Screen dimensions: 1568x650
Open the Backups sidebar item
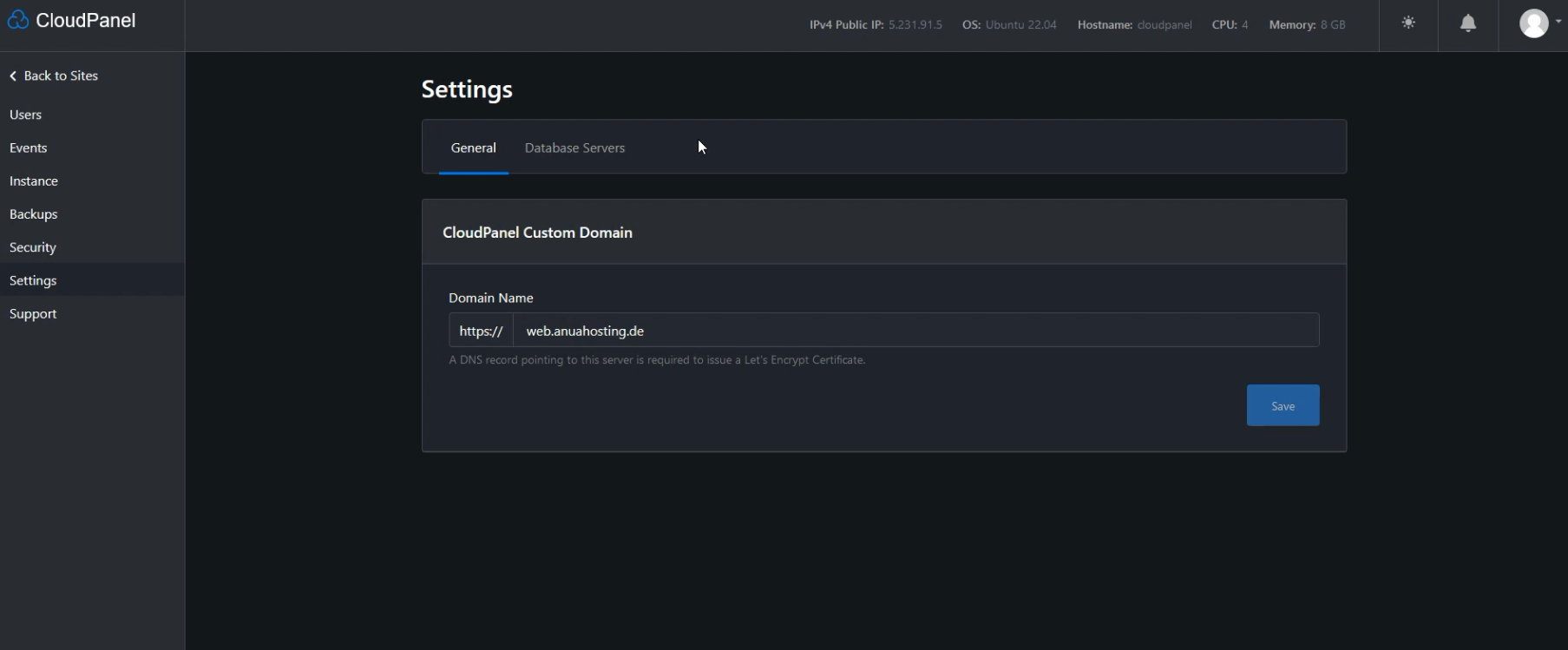[x=34, y=214]
